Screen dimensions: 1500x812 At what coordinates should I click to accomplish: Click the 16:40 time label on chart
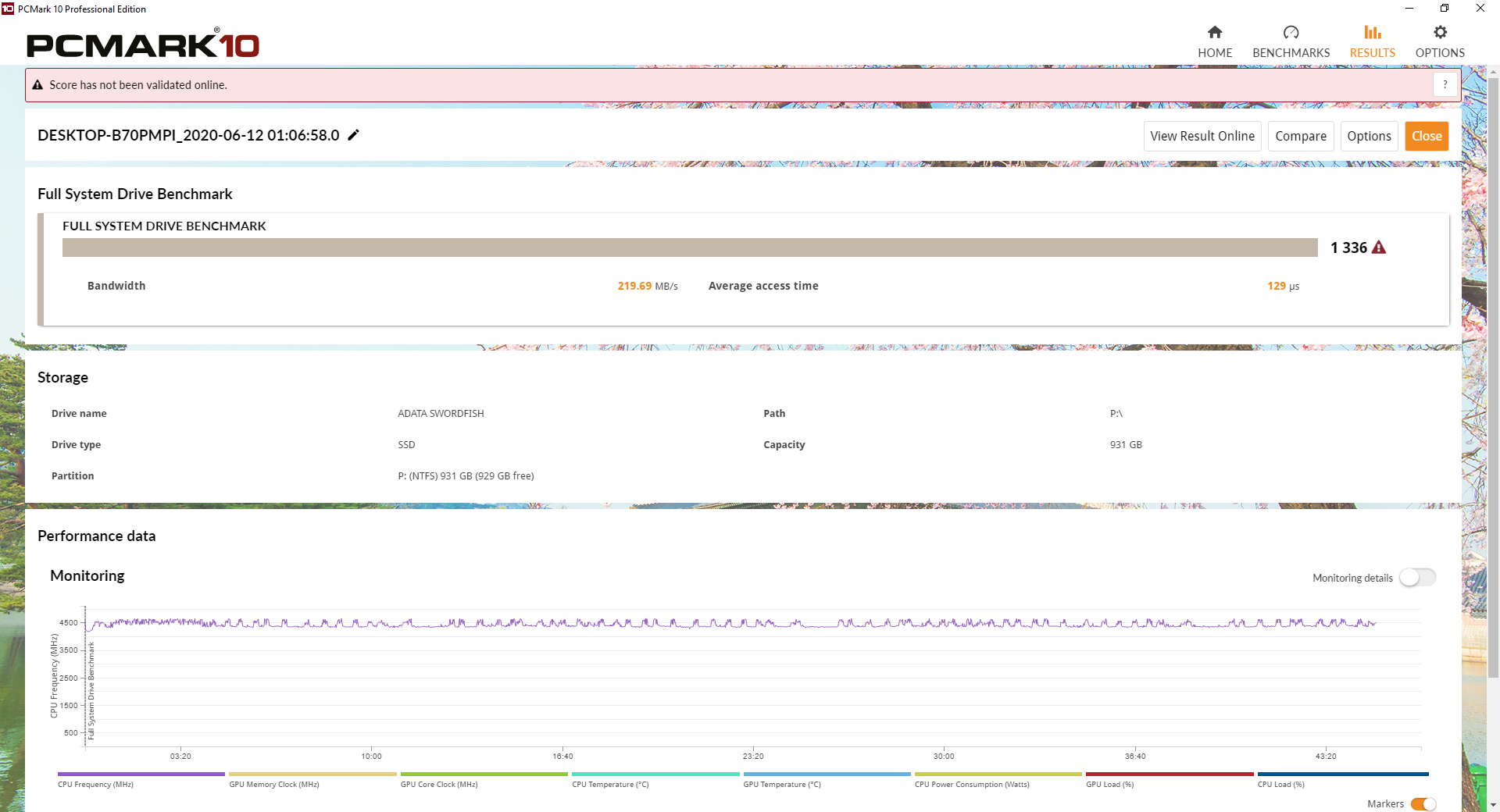(562, 756)
